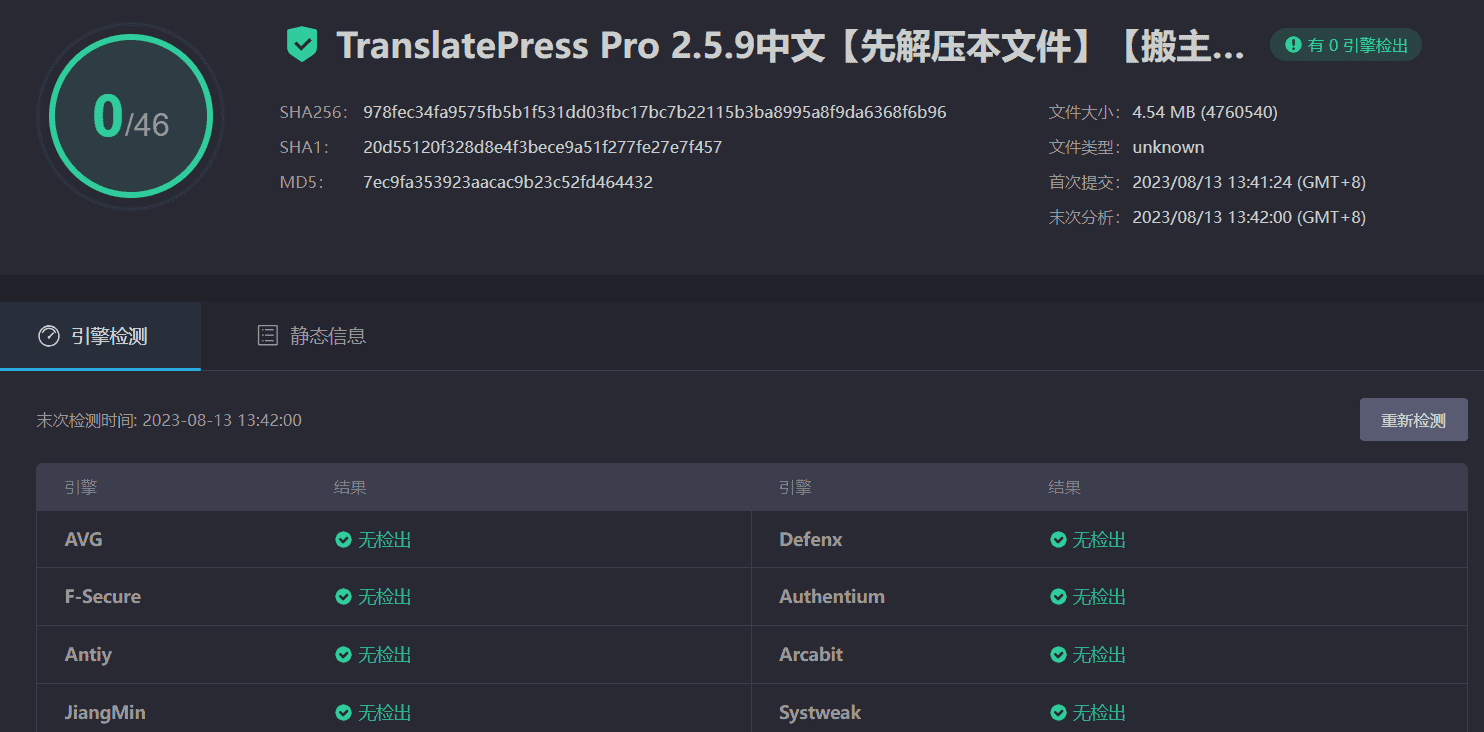Click the exclamation icon in detection badge
The height and width of the screenshot is (732, 1484).
(1293, 45)
